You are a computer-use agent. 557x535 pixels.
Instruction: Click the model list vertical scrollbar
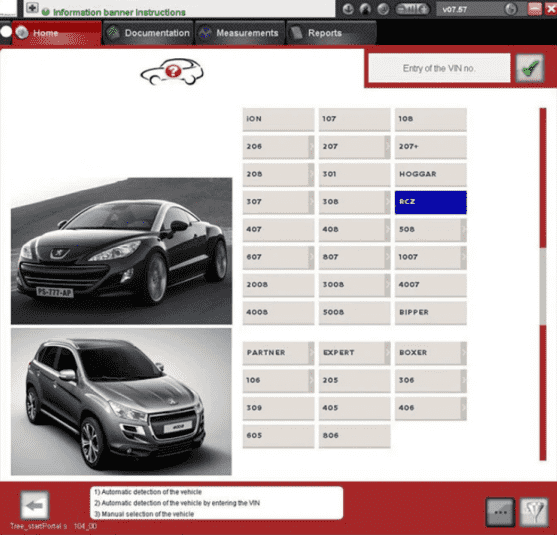(x=543, y=284)
